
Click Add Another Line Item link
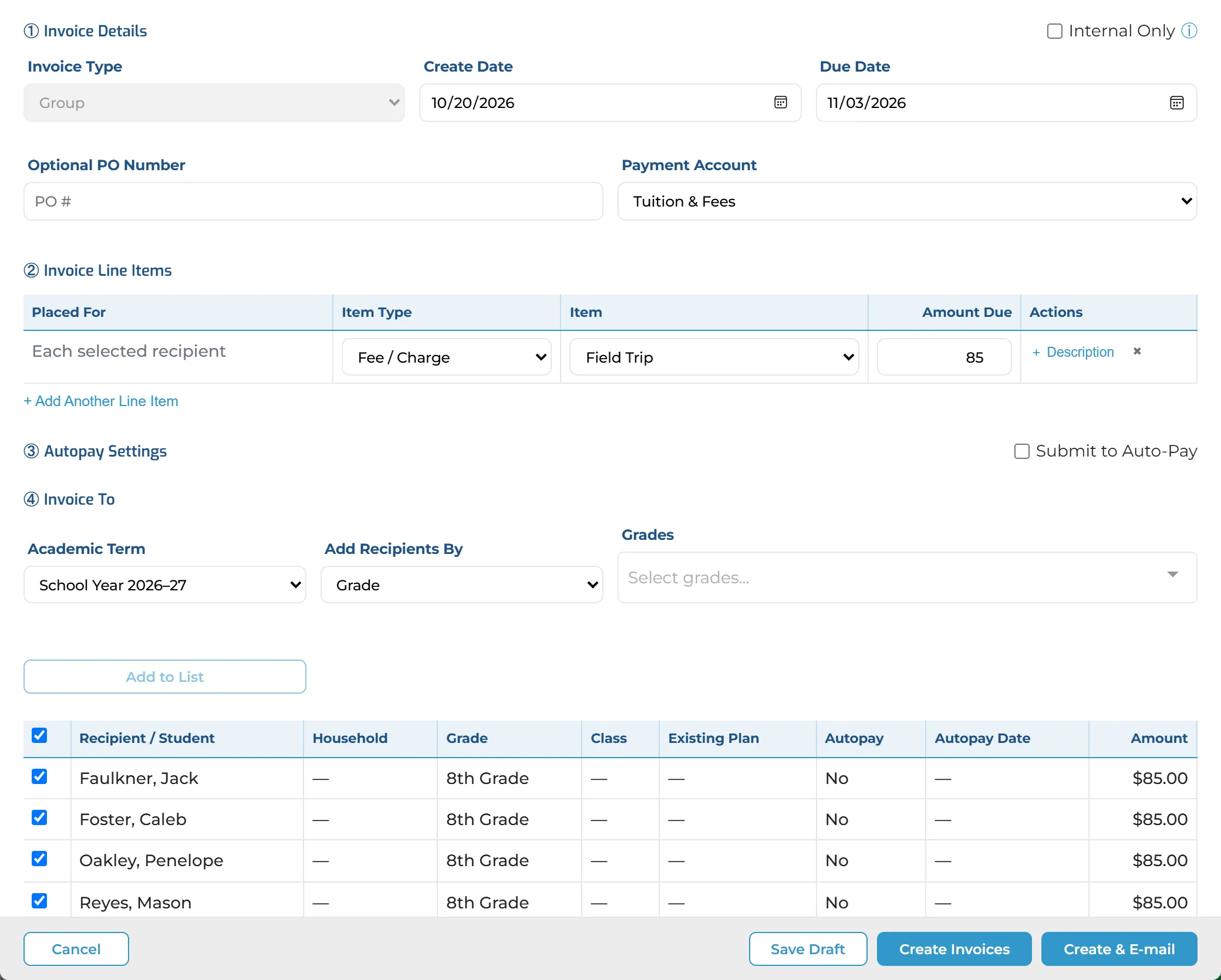(x=101, y=401)
